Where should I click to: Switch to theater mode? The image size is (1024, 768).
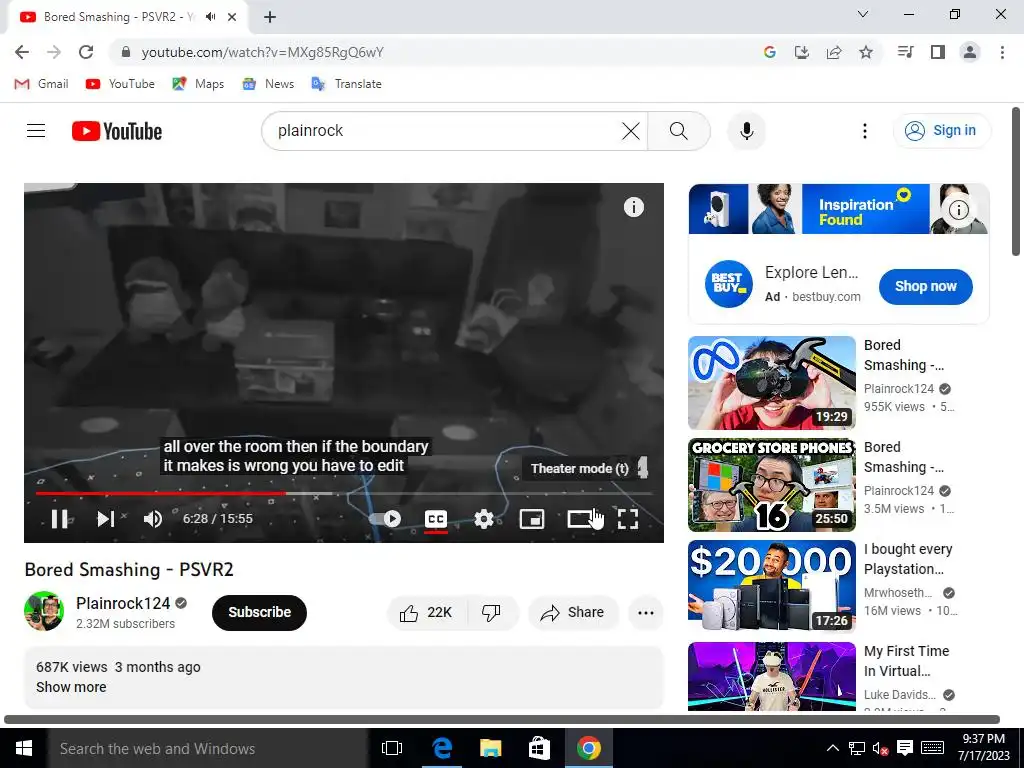pyautogui.click(x=579, y=519)
